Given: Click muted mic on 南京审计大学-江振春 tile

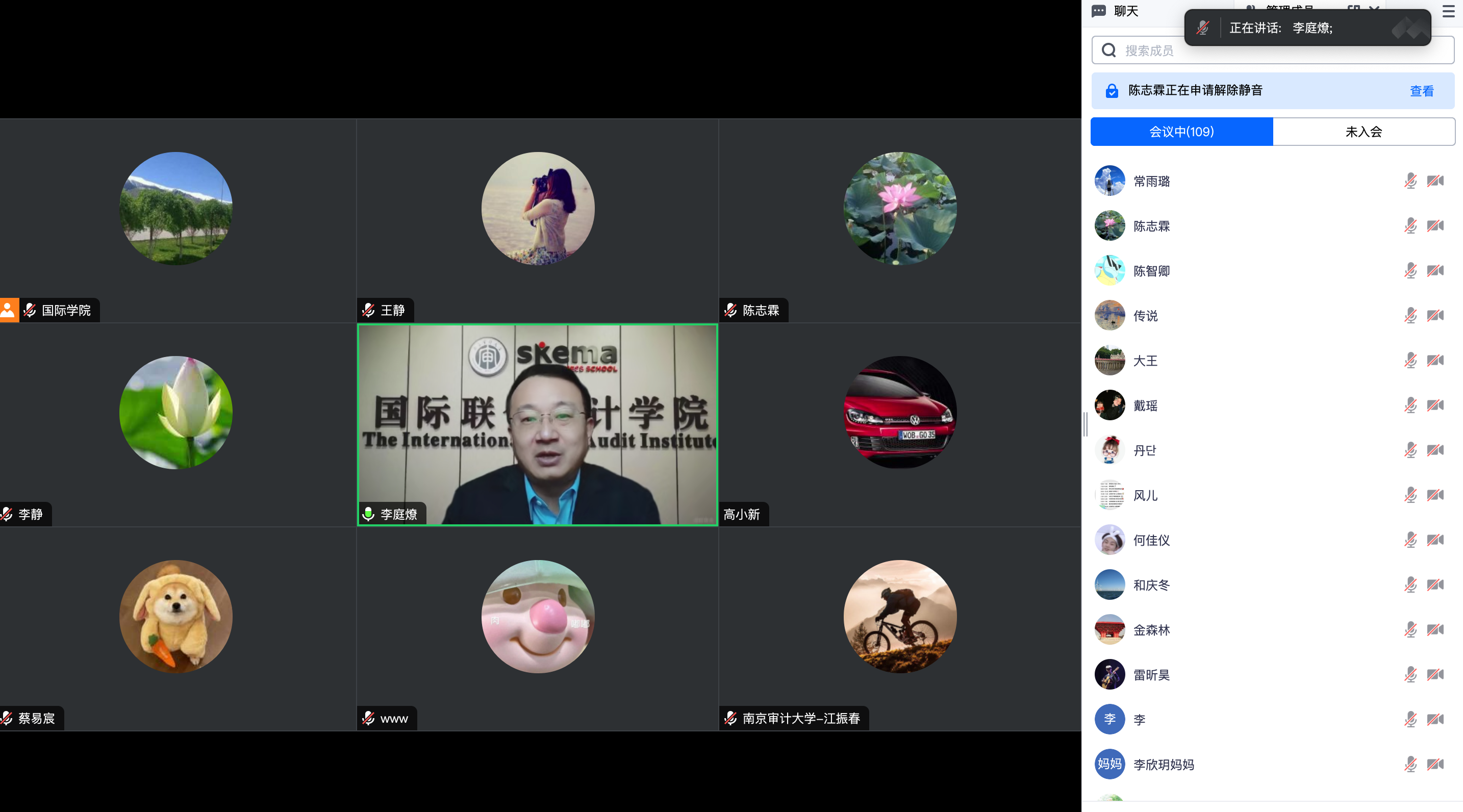Looking at the screenshot, I should click(731, 718).
